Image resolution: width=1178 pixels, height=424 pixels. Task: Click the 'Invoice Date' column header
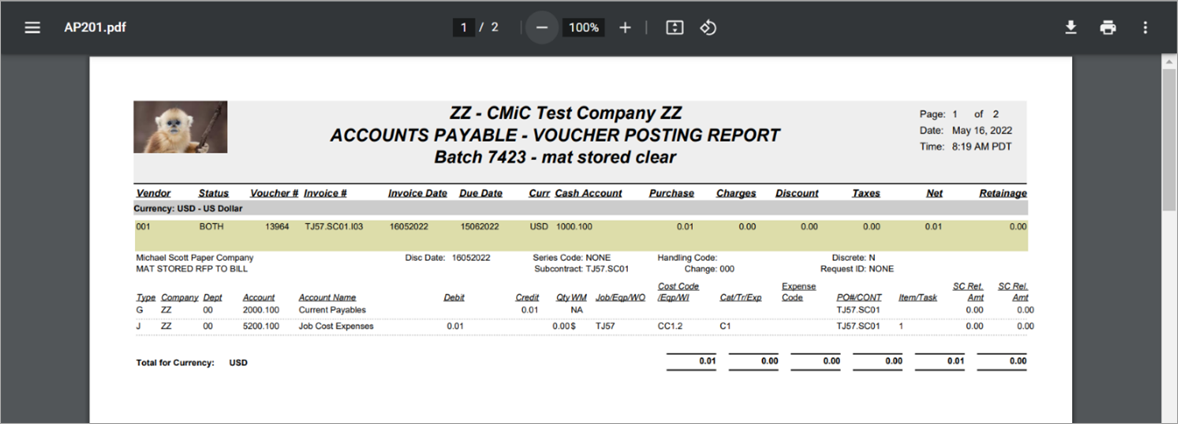click(418, 193)
